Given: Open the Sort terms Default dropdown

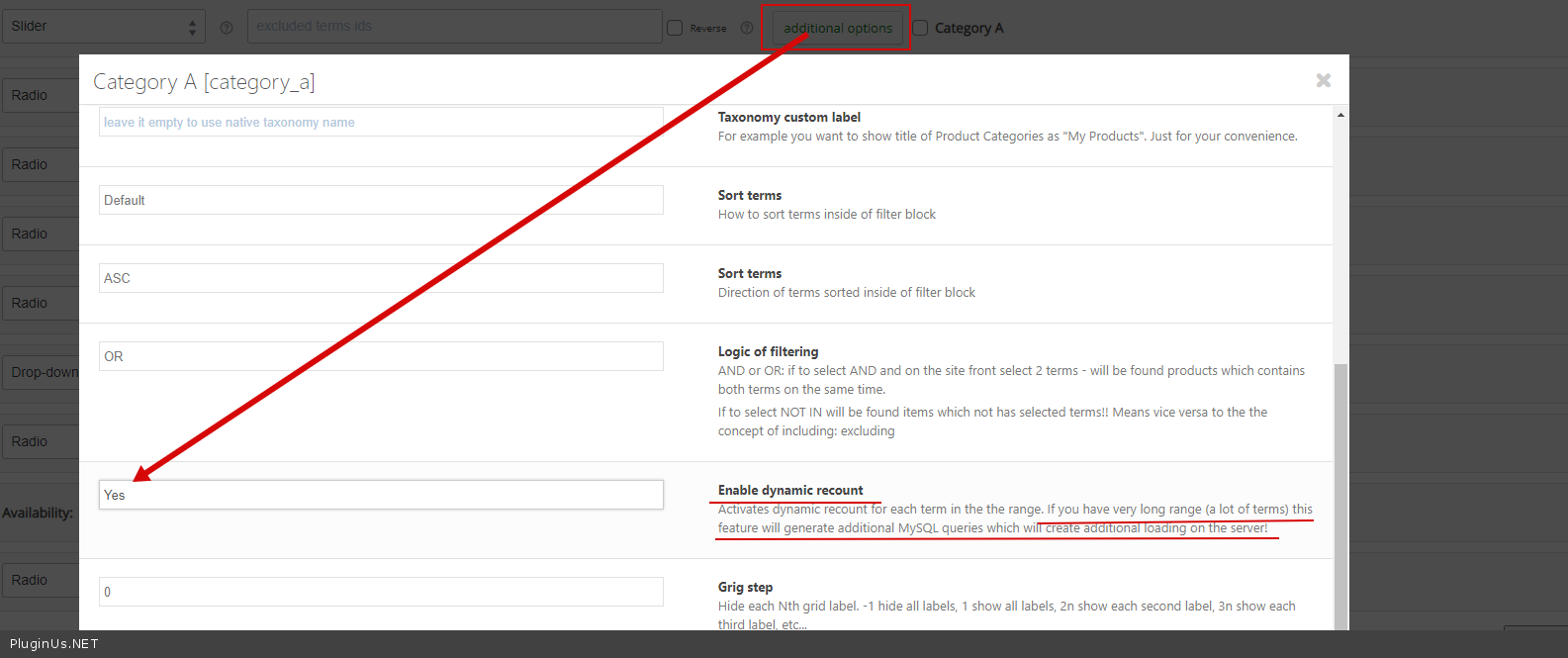Looking at the screenshot, I should click(x=381, y=200).
